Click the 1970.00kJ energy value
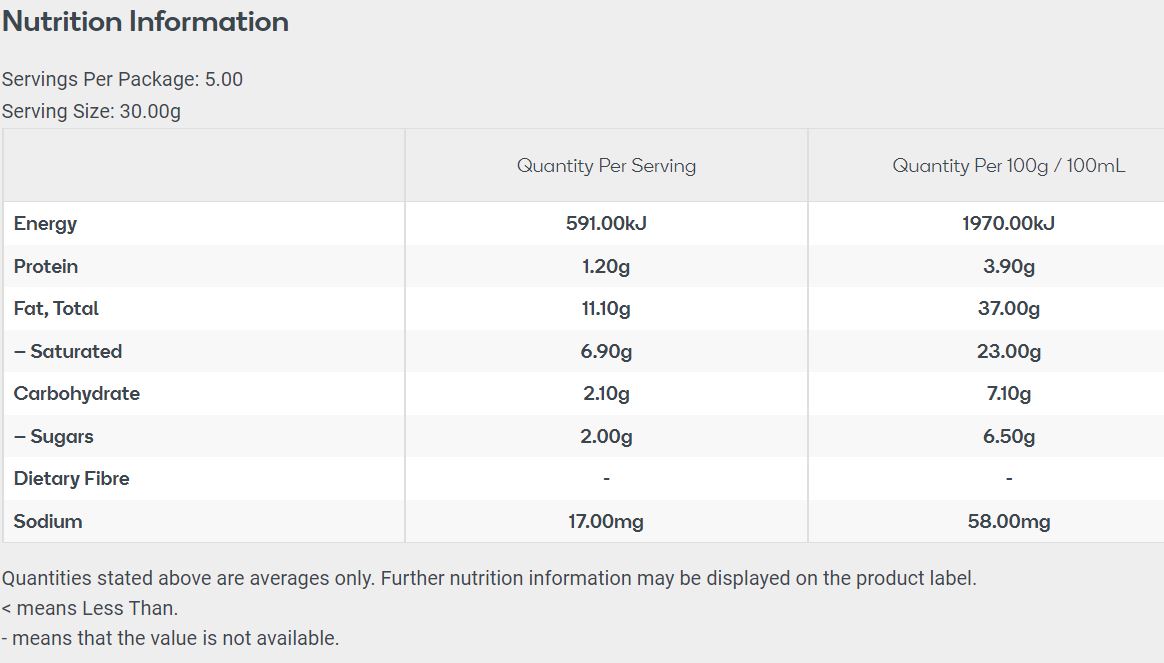This screenshot has height=663, width=1164. click(x=1008, y=224)
